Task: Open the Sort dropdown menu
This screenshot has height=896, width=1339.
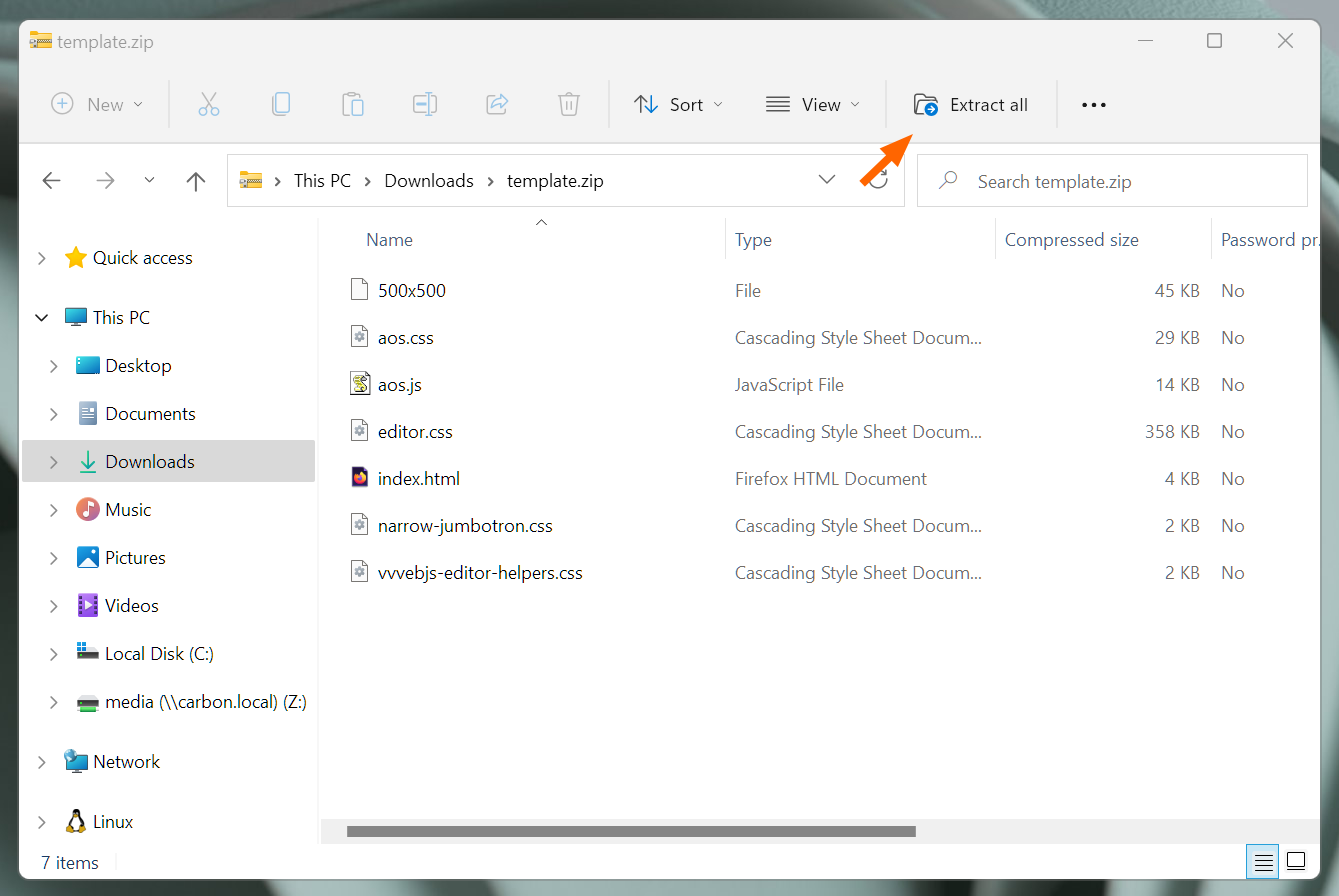Action: (x=678, y=105)
